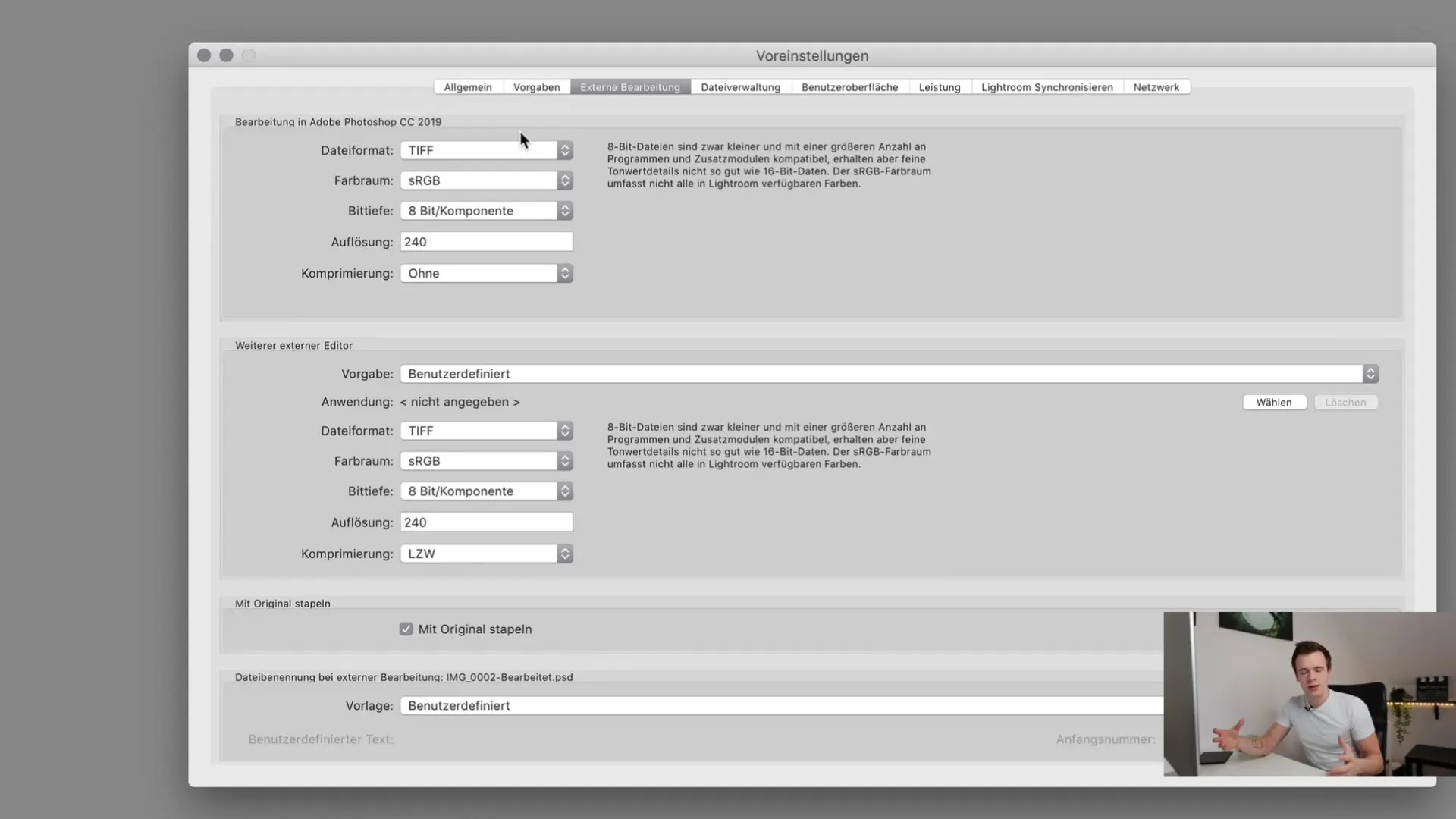The image size is (1456, 819).
Task: Open external editor Farbraum sRGB dropdown
Action: click(486, 461)
